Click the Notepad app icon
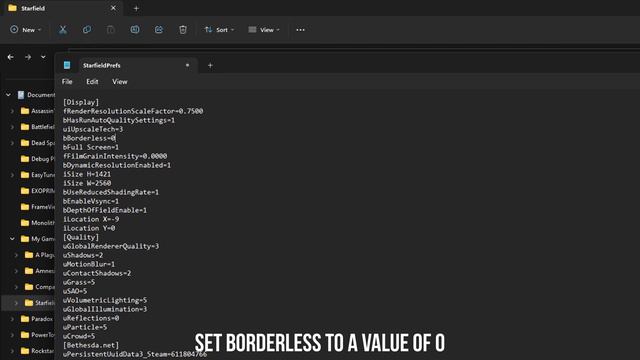The height and width of the screenshot is (360, 640). 67,65
